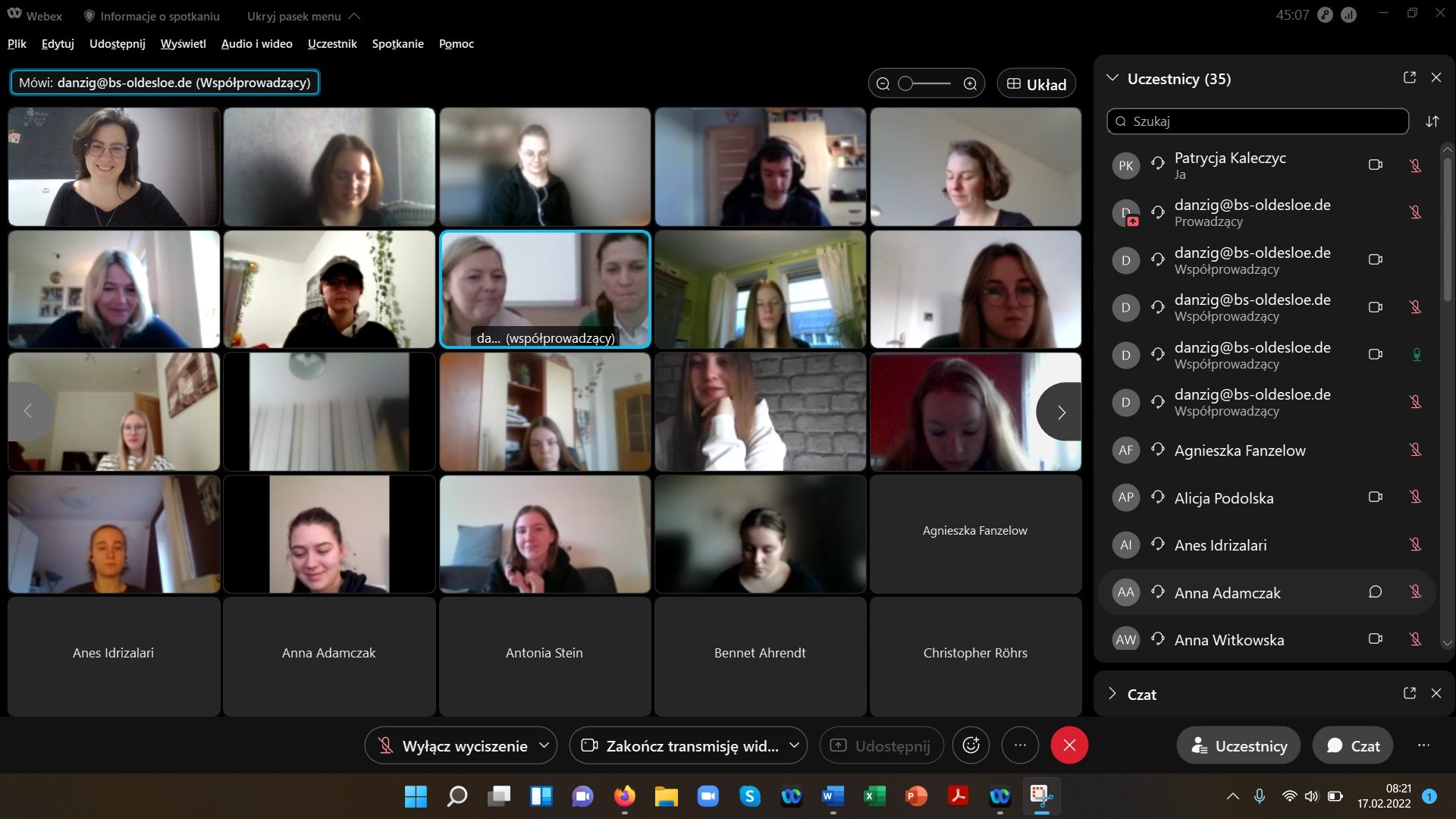Stop video with Zakończ transmisję wideo
The image size is (1456, 819).
[680, 746]
